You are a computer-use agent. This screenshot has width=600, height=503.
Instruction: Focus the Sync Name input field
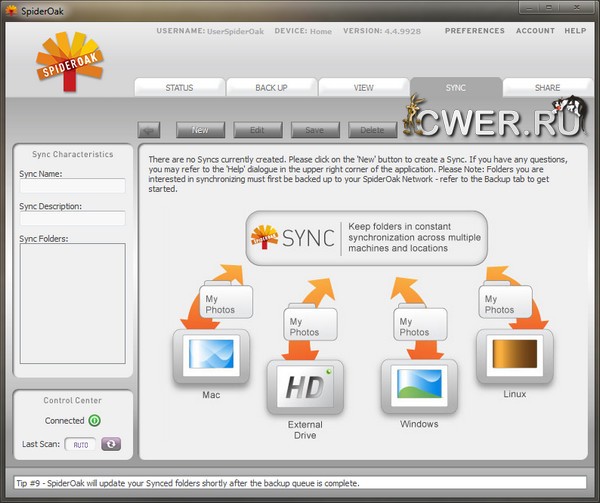(72, 186)
